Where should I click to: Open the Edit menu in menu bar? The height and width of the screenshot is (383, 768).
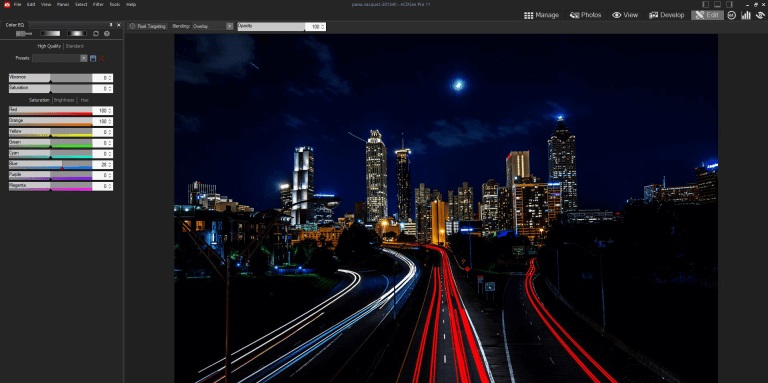point(31,4)
